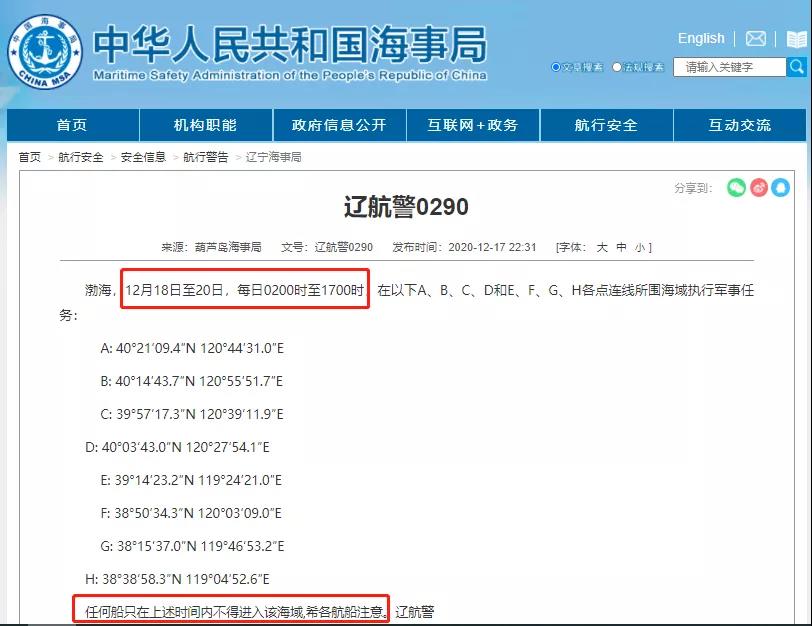The height and width of the screenshot is (626, 812).
Task: Click the site title 中华人民共和国海事局
Action: [x=290, y=45]
